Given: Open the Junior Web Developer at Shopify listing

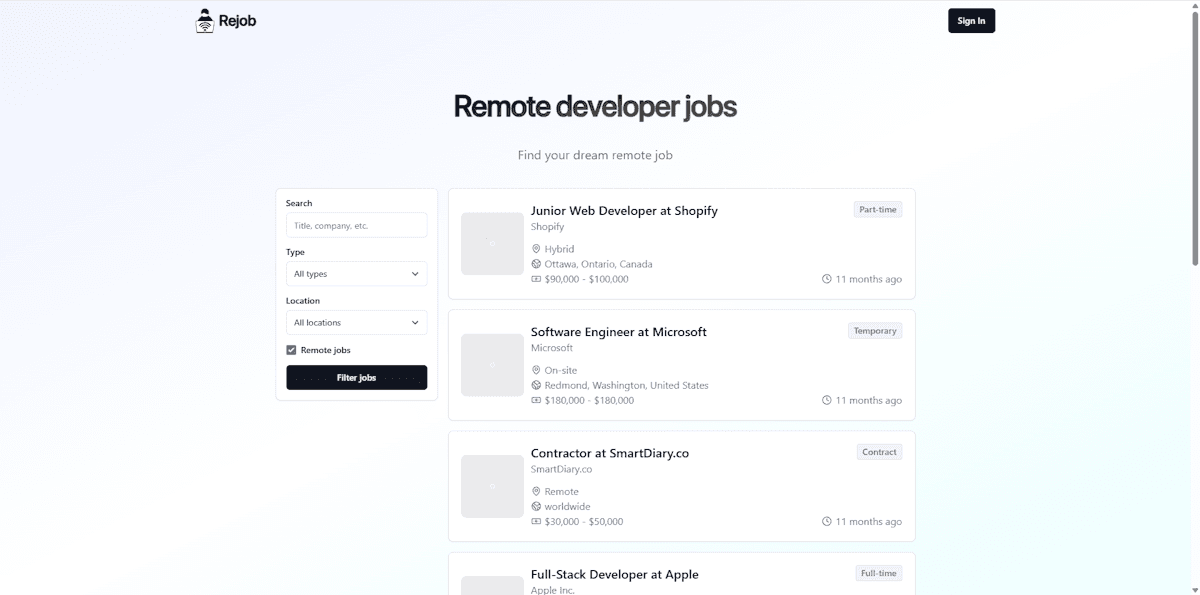Looking at the screenshot, I should click(x=624, y=211).
